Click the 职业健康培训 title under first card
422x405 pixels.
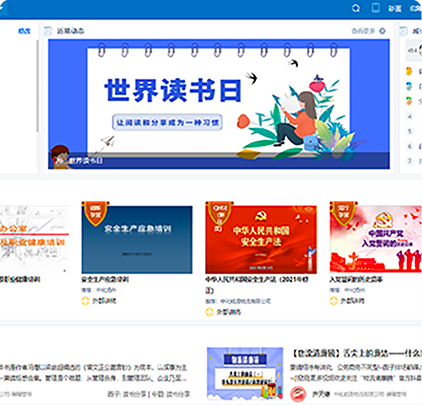pyautogui.click(x=20, y=279)
